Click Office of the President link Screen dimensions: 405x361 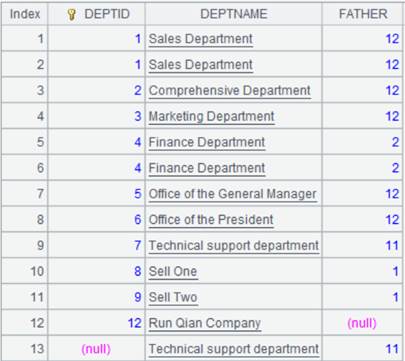tap(211, 220)
